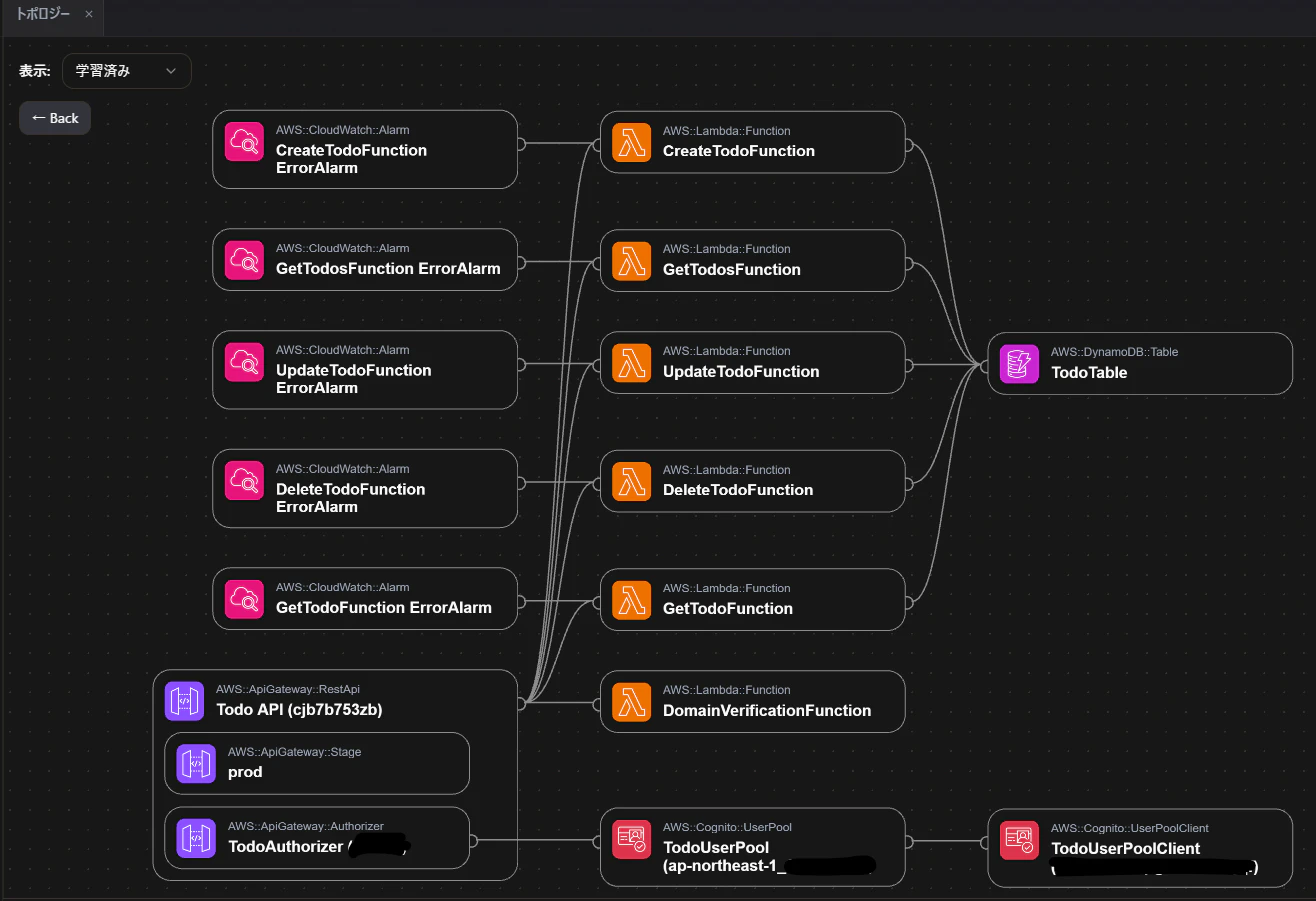Click the AWS::Cognito::UserPool type label
Image resolution: width=1316 pixels, height=901 pixels.
727,827
